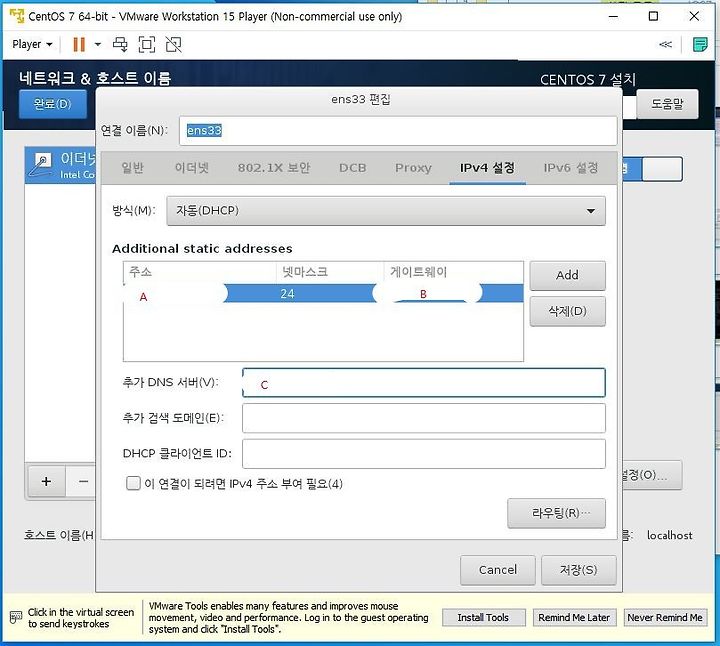Minimize the VMware Player window
720x646 pixels.
[x=613, y=17]
